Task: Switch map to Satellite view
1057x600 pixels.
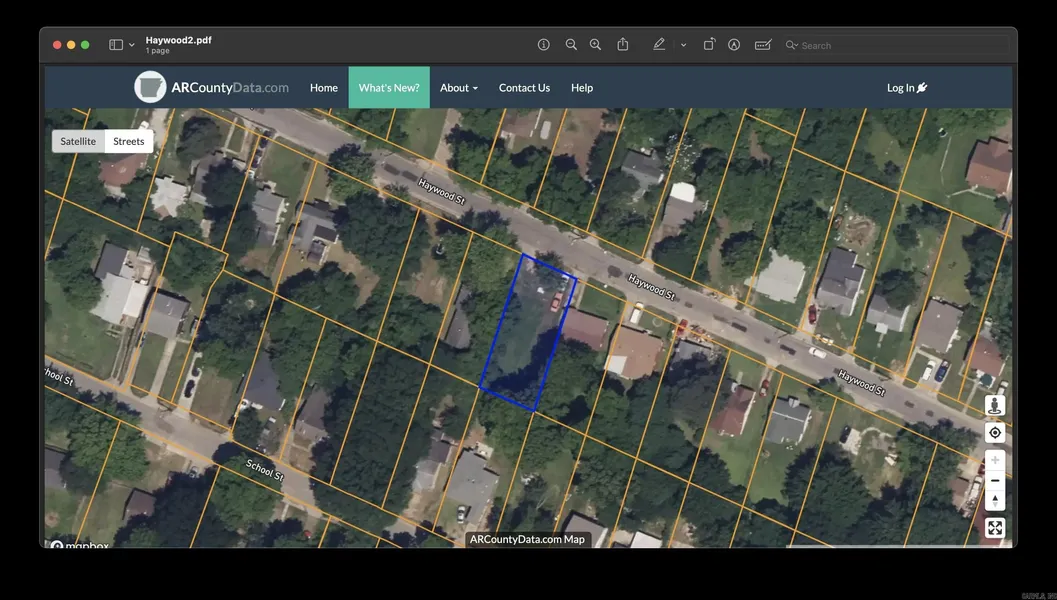Action: (78, 141)
